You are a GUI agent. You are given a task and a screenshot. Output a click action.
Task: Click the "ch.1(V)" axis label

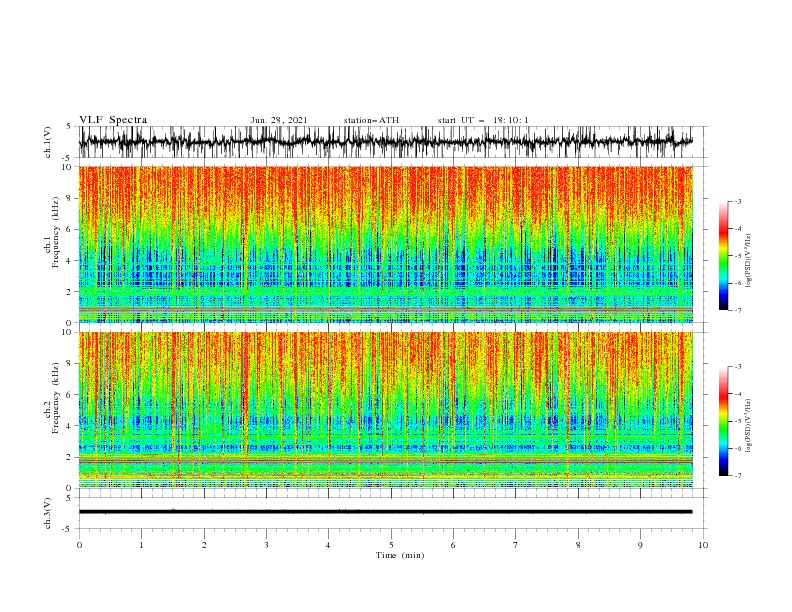point(48,142)
